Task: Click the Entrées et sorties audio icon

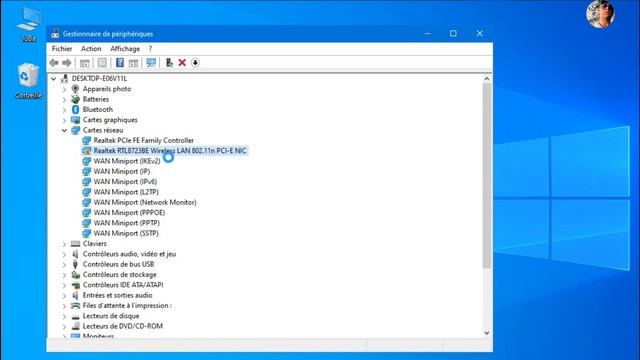Action: tap(75, 295)
